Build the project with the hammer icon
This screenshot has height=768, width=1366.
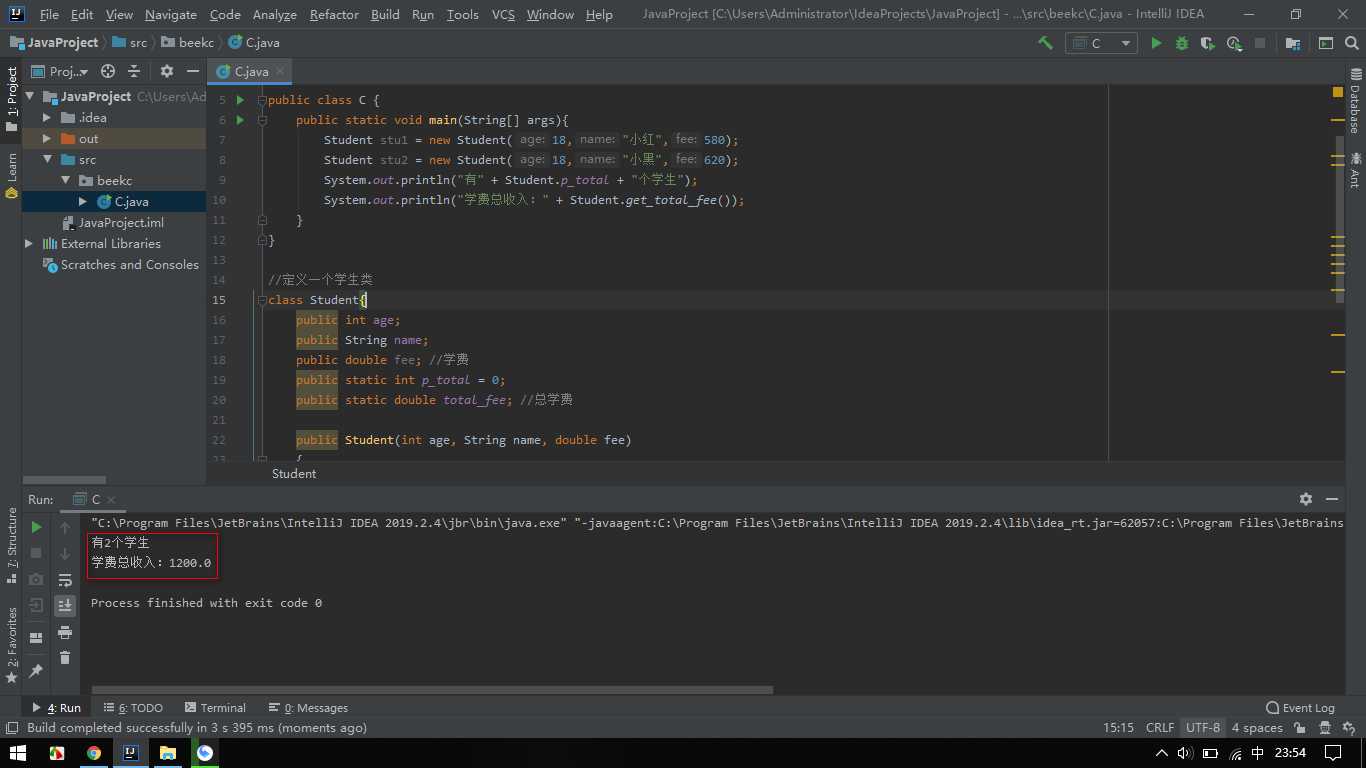tap(1045, 43)
